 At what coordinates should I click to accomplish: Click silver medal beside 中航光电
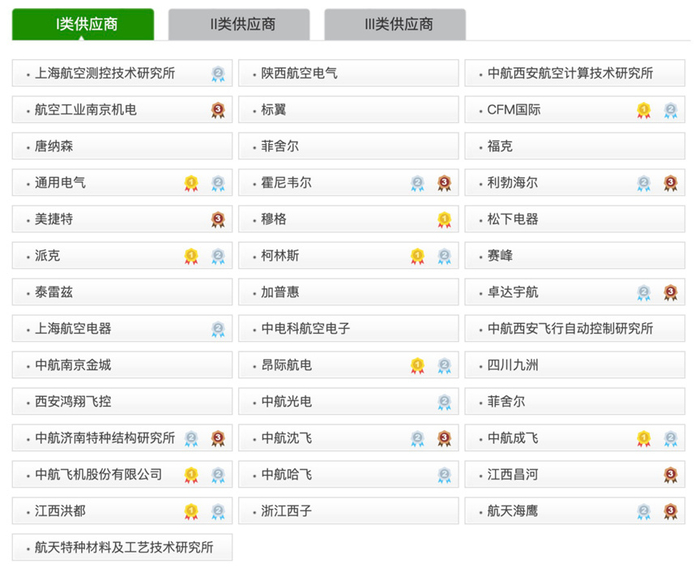point(444,402)
